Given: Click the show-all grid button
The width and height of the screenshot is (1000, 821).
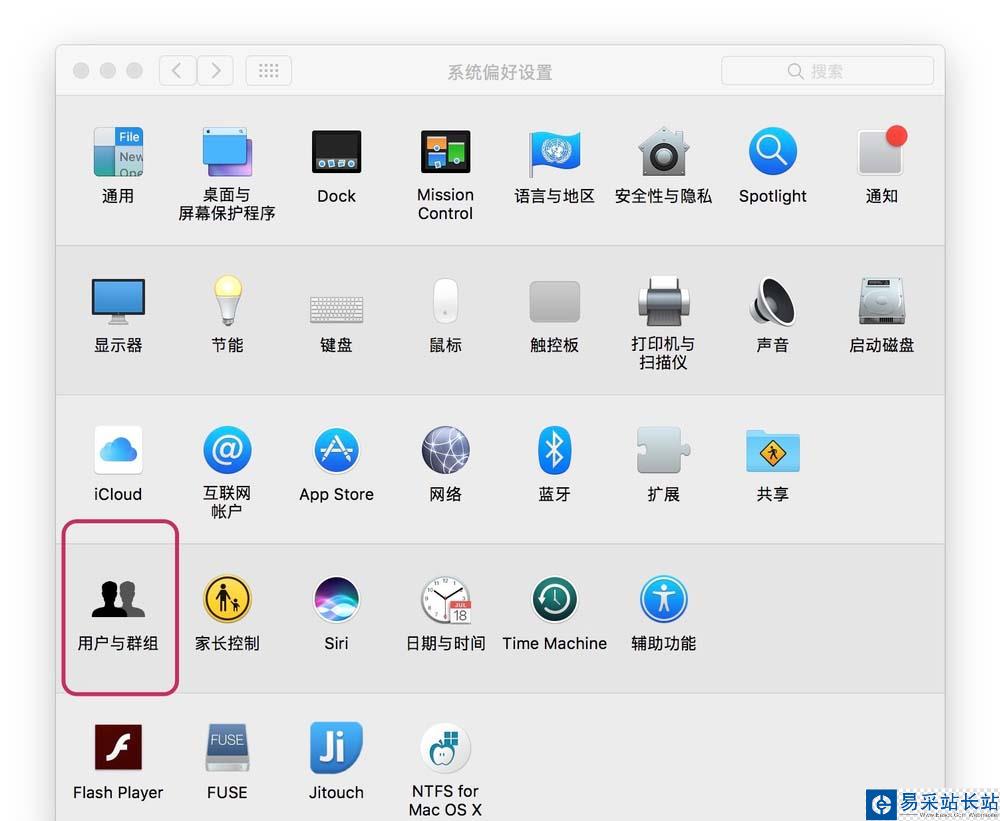Looking at the screenshot, I should click(x=268, y=70).
